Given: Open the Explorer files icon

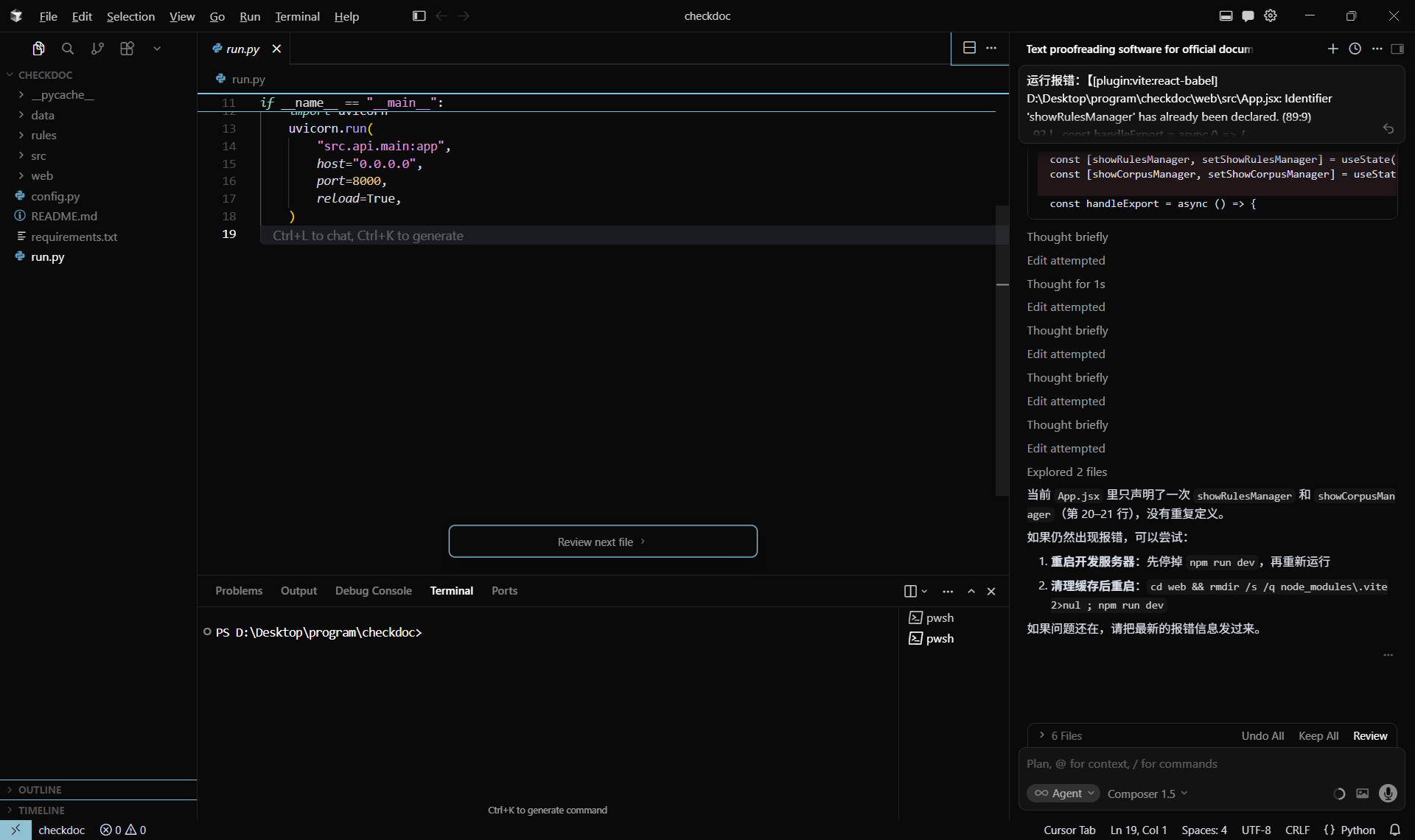Looking at the screenshot, I should point(38,49).
